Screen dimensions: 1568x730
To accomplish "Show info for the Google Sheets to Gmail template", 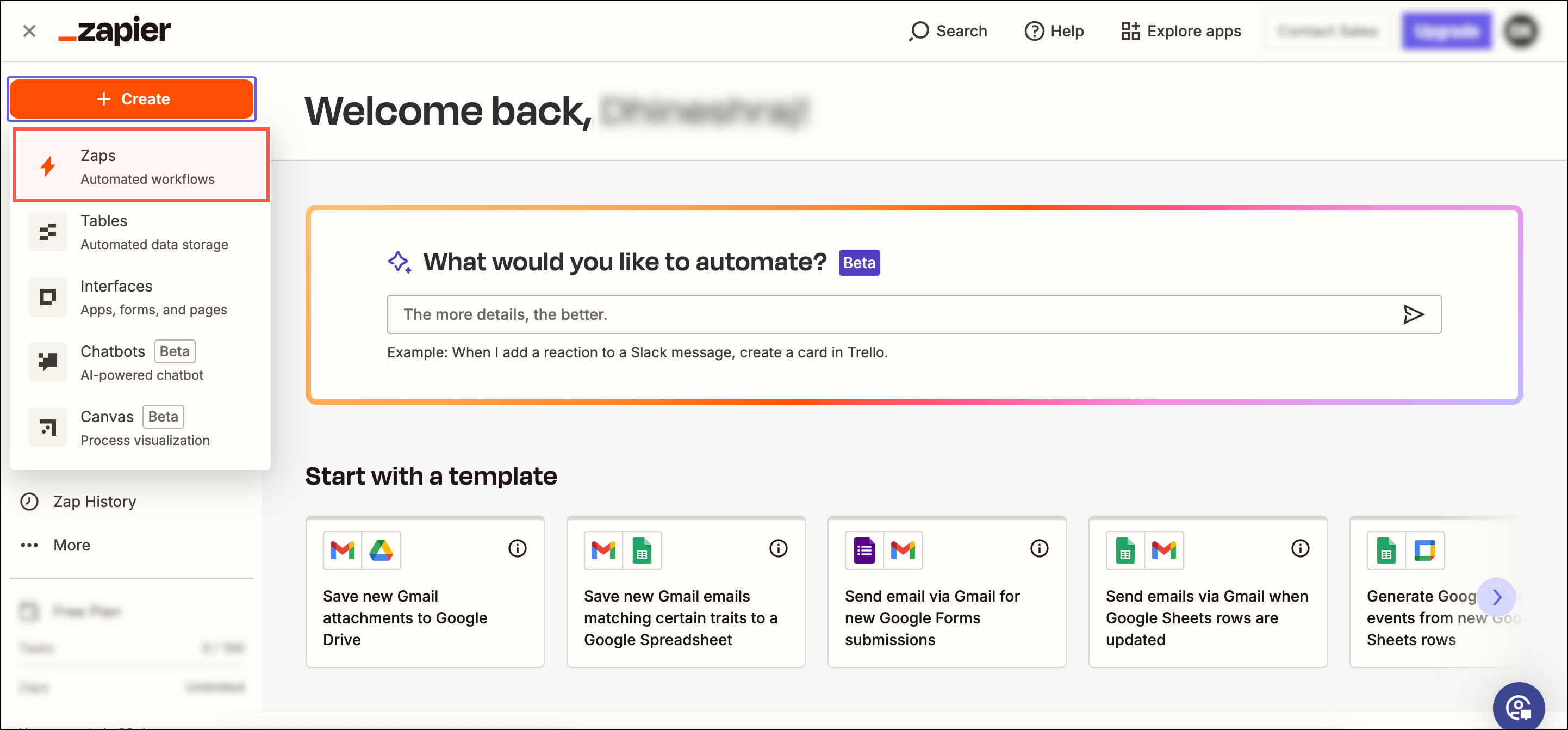I will 1300,548.
